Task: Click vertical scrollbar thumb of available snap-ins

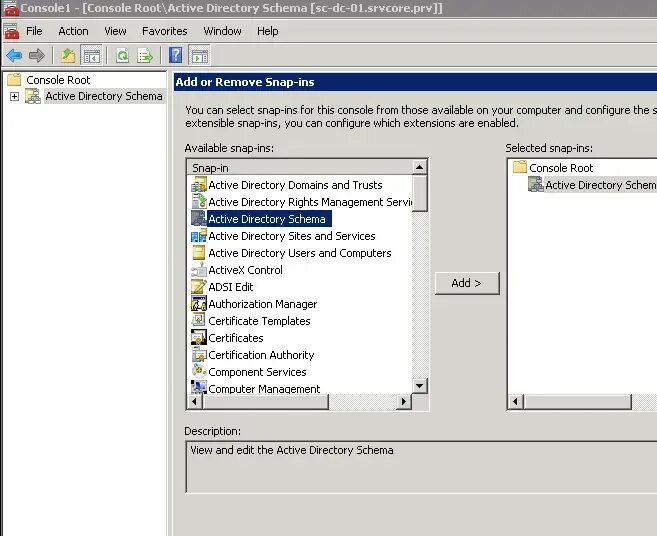Action: click(x=419, y=193)
